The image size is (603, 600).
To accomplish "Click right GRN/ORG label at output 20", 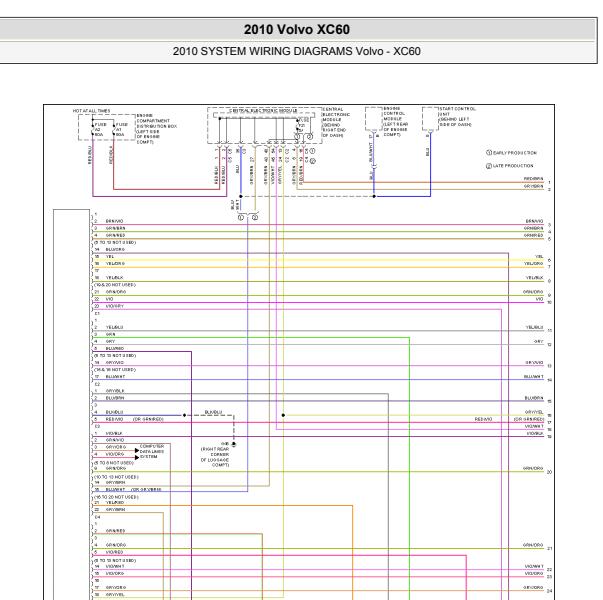I will [533, 468].
